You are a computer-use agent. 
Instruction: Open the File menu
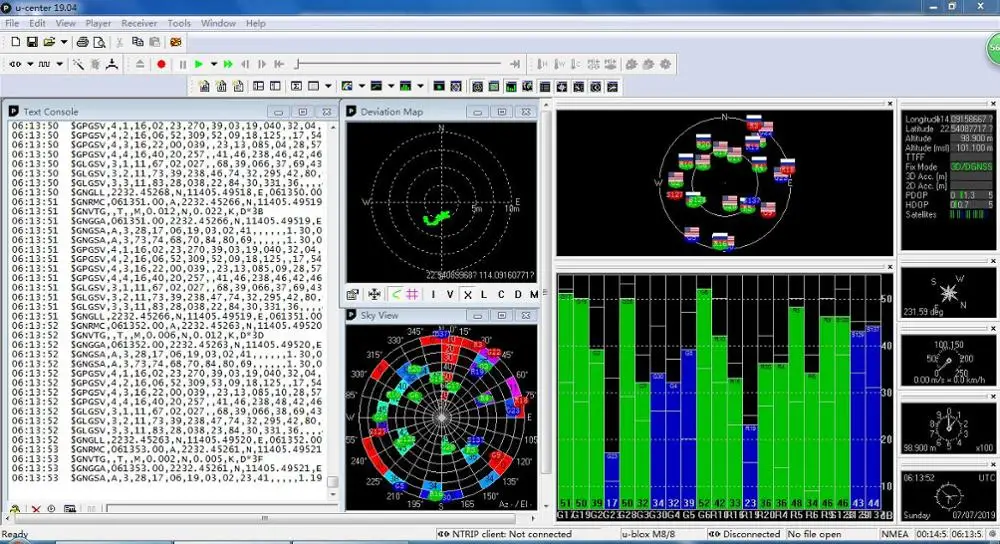[x=12, y=23]
